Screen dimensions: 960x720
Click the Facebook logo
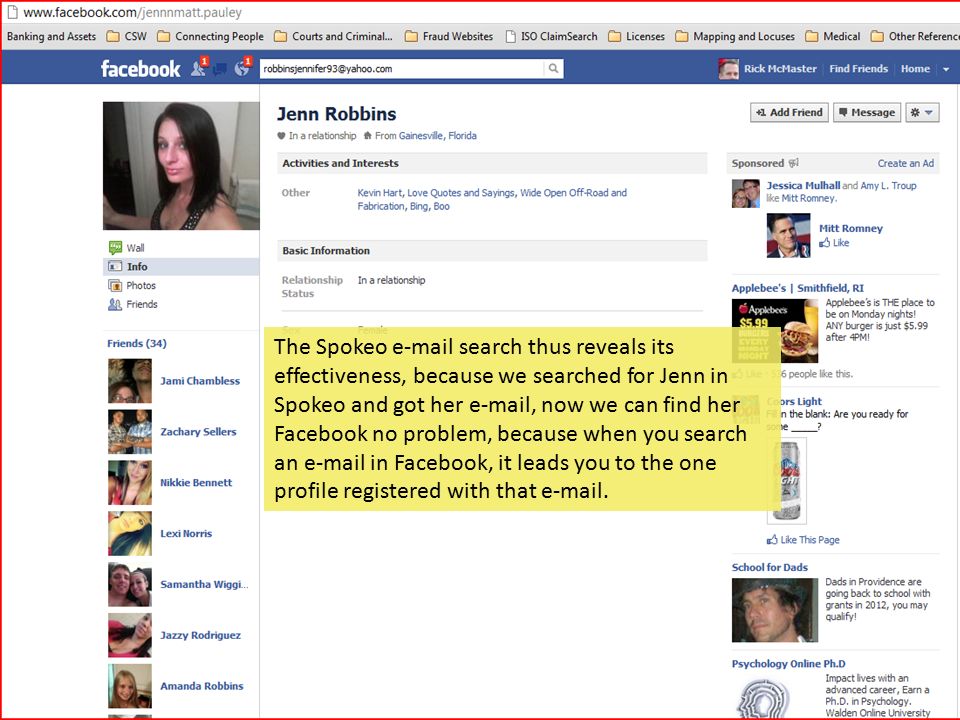(140, 69)
